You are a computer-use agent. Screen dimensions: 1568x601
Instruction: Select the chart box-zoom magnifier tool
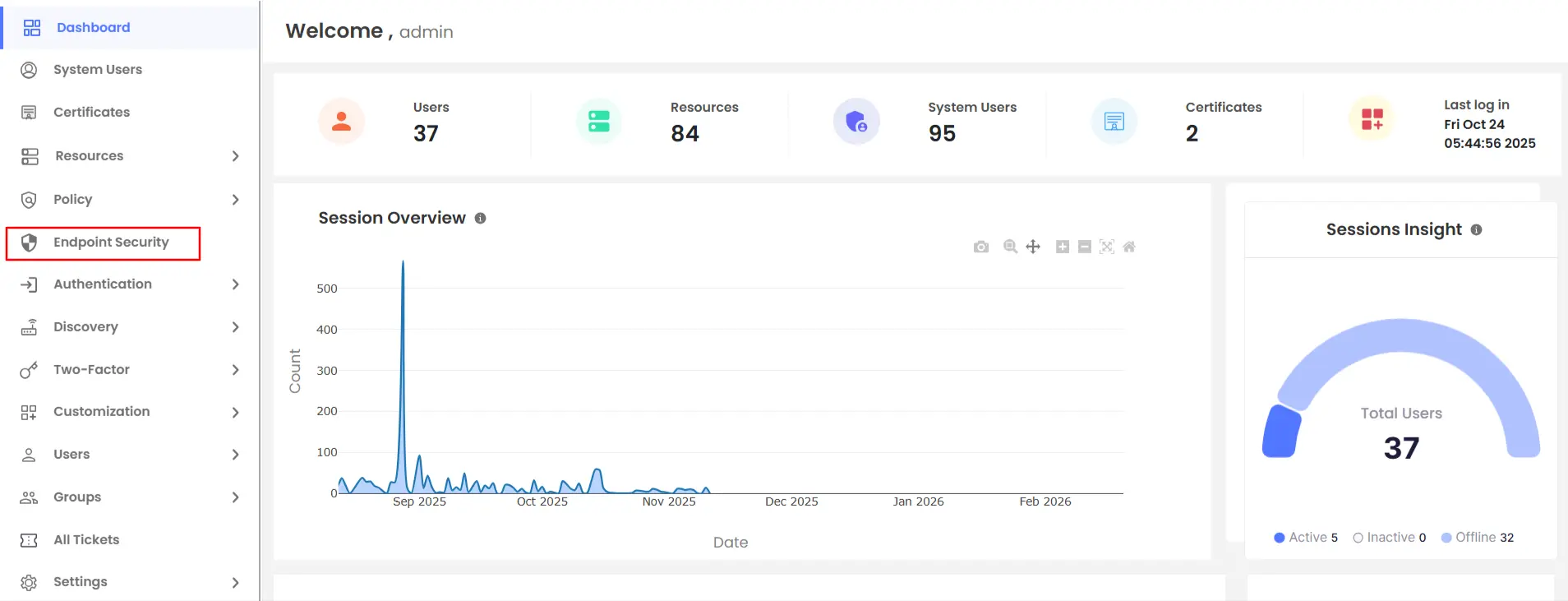tap(1010, 247)
